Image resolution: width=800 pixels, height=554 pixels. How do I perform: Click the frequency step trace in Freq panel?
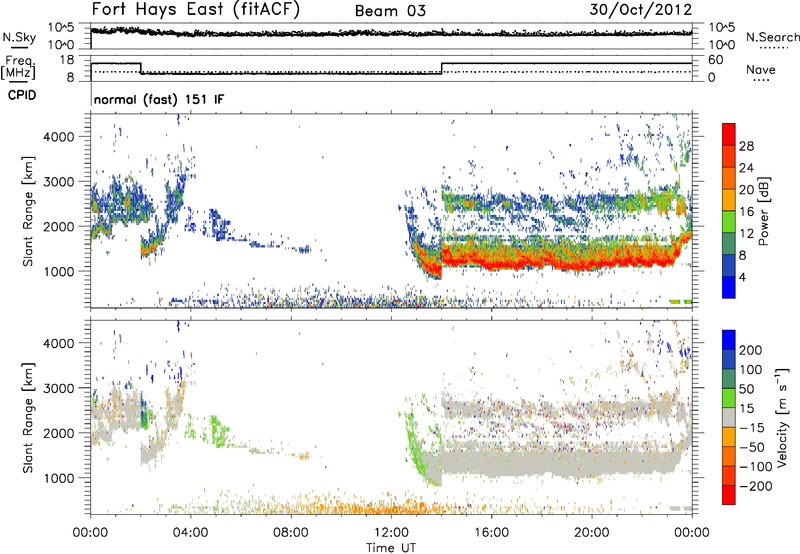(x=391, y=69)
